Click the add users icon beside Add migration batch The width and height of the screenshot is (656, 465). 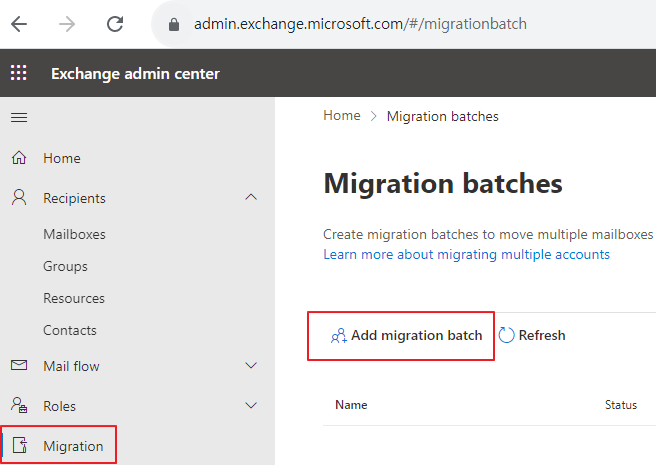(339, 335)
